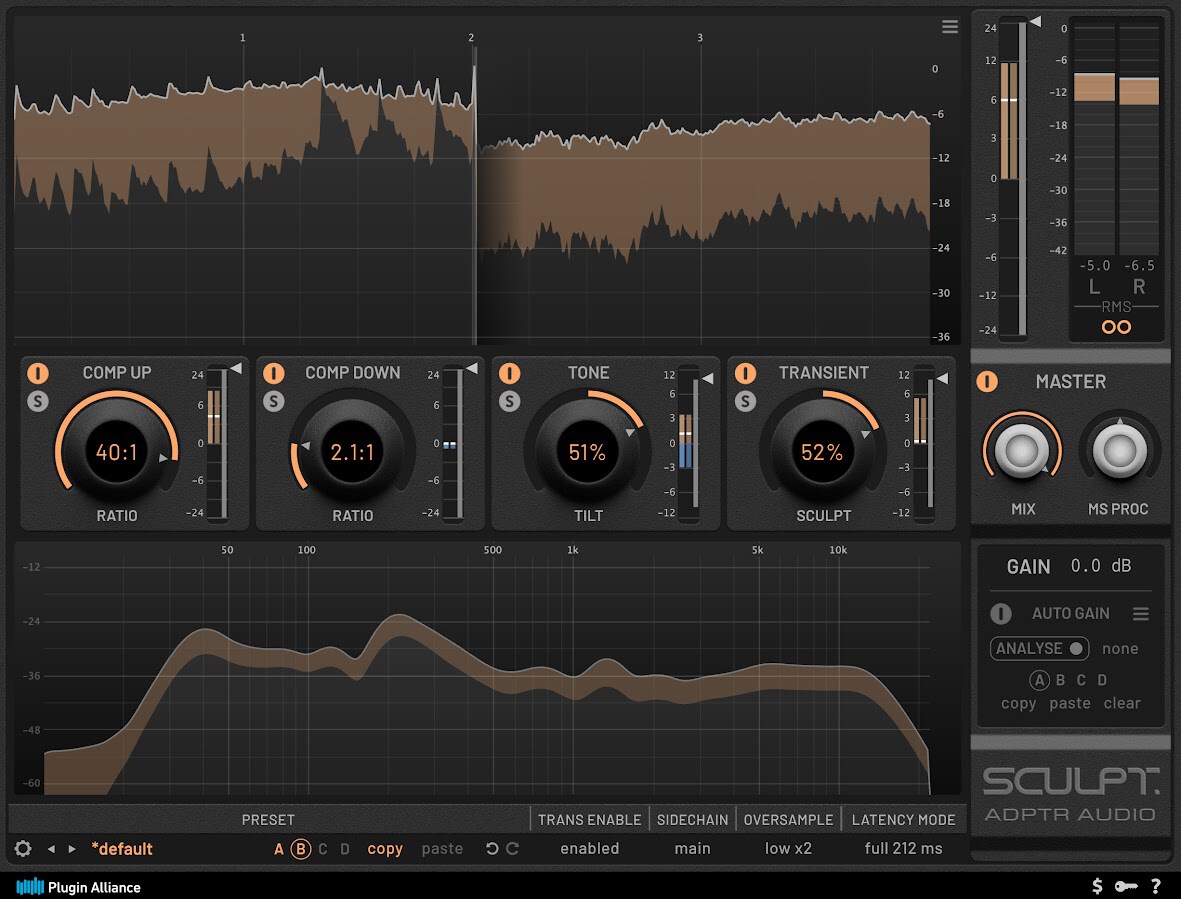The image size is (1181, 899).
Task: Click the RMS meter mode label
Action: click(x=1116, y=306)
